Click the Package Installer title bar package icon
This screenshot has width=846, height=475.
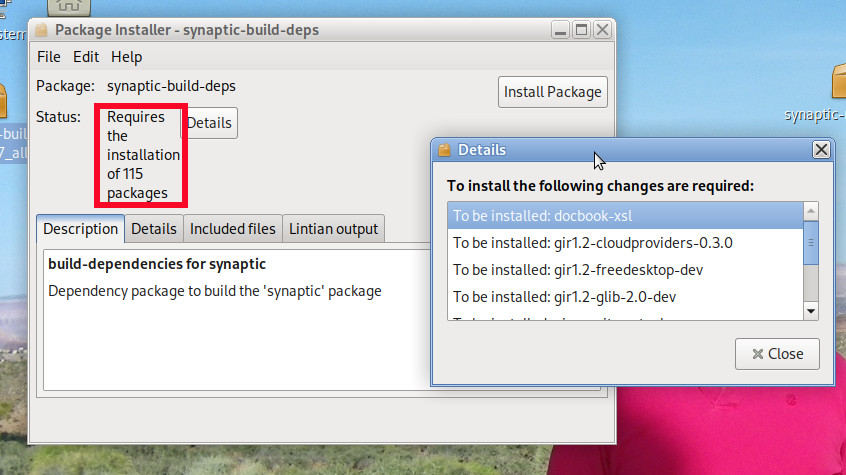[42, 30]
